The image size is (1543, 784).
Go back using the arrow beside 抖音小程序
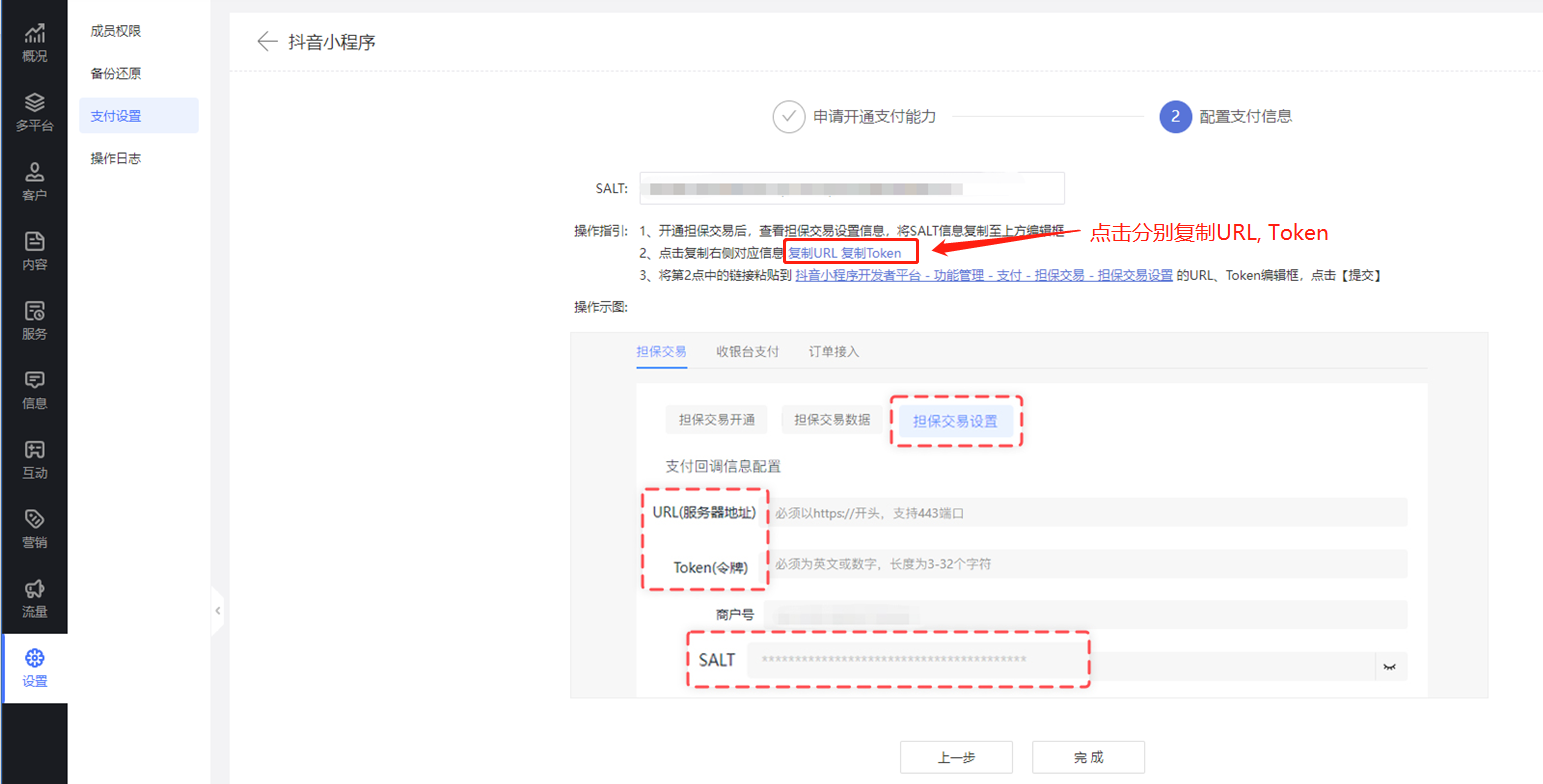[266, 41]
